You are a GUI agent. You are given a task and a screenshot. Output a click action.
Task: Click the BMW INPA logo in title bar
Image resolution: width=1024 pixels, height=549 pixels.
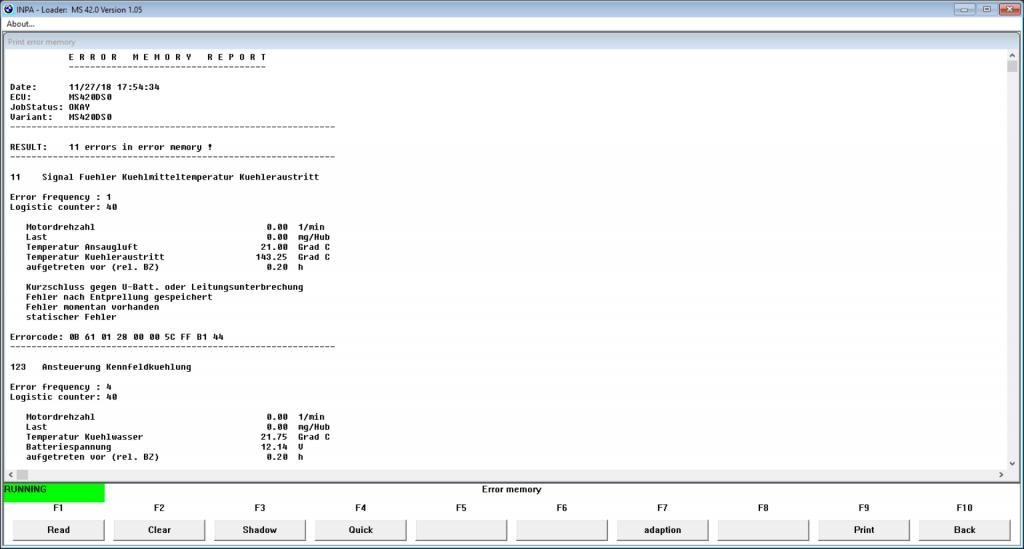point(10,9)
